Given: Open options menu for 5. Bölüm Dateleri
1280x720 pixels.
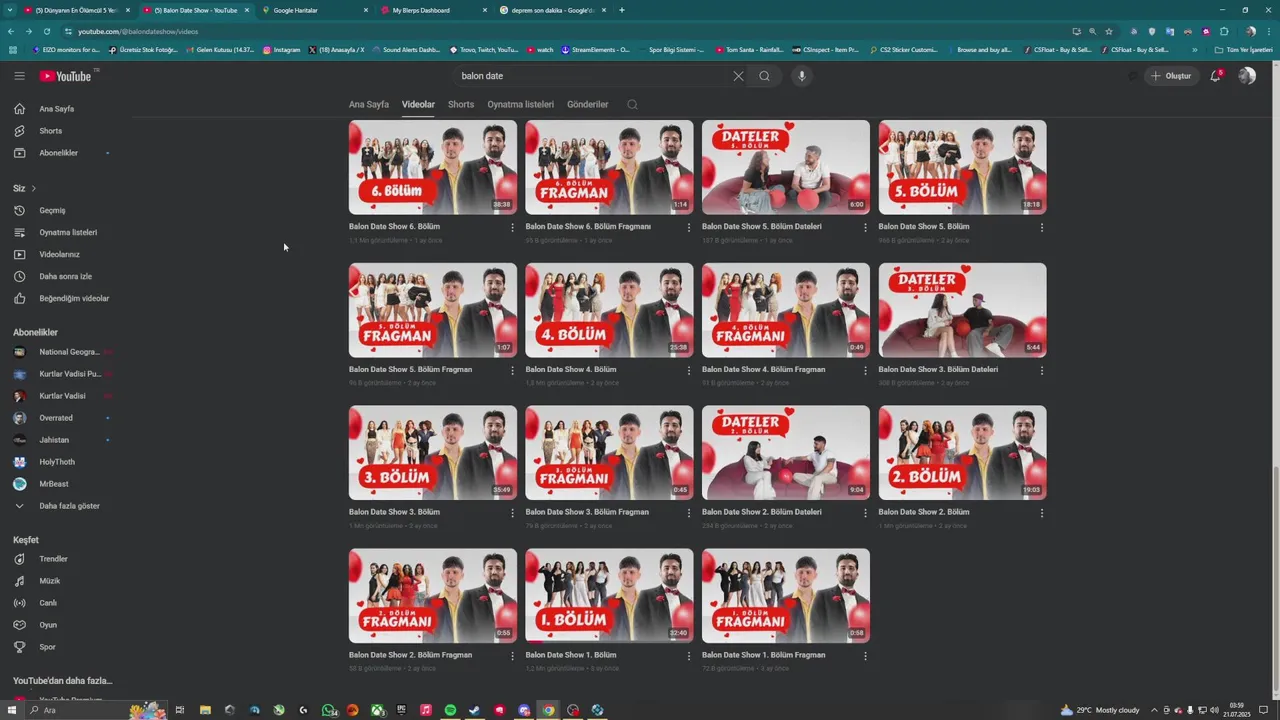Looking at the screenshot, I should [x=865, y=228].
